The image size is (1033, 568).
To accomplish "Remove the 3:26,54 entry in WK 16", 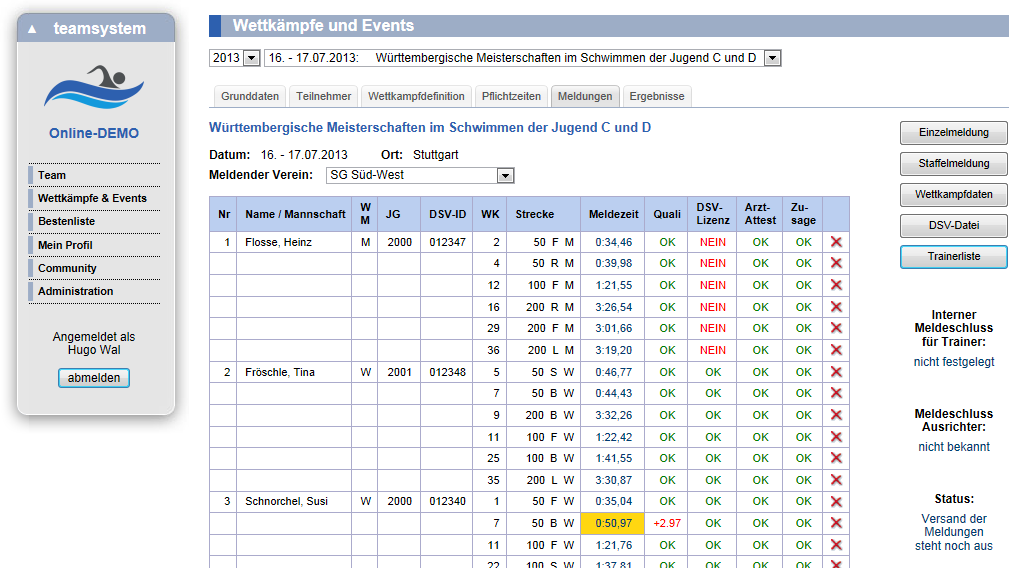I will (x=836, y=306).
